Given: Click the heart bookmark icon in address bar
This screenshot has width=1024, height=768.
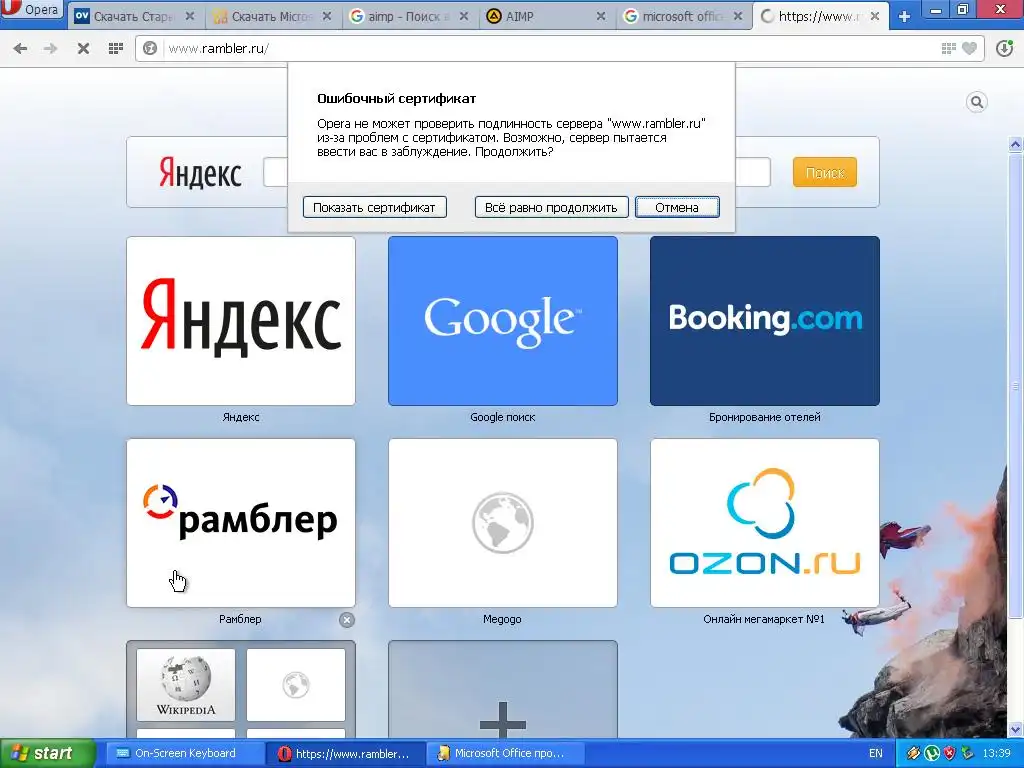Looking at the screenshot, I should point(970,48).
